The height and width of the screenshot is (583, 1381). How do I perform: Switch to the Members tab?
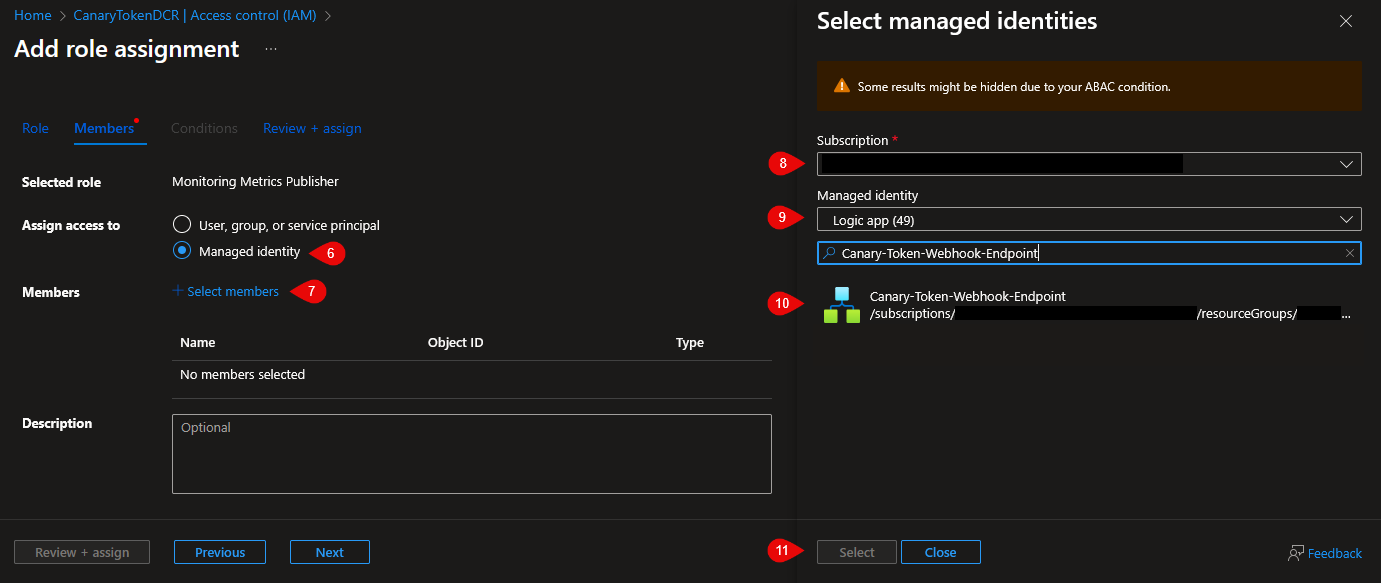pyautogui.click(x=104, y=128)
